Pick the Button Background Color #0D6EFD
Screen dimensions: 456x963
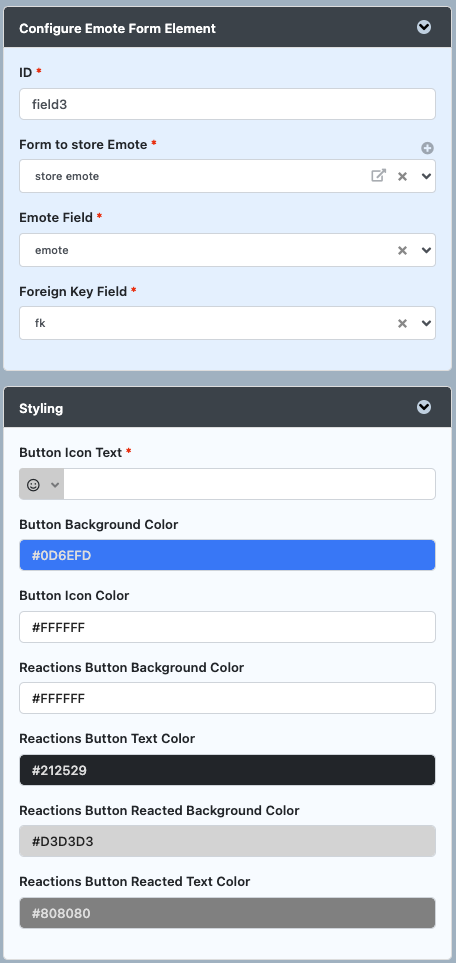tap(227, 555)
